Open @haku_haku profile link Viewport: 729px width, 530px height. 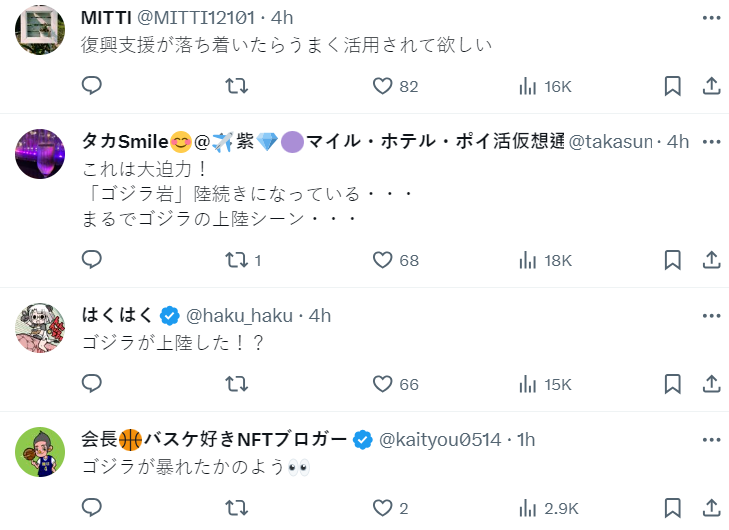pyautogui.click(x=240, y=316)
